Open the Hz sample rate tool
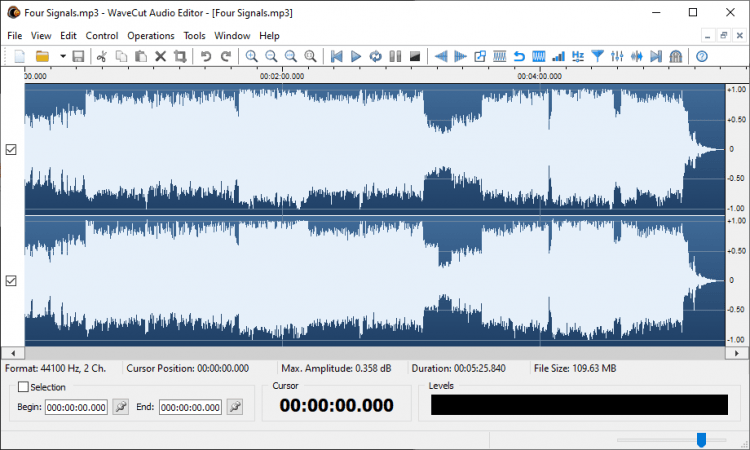 (x=578, y=56)
